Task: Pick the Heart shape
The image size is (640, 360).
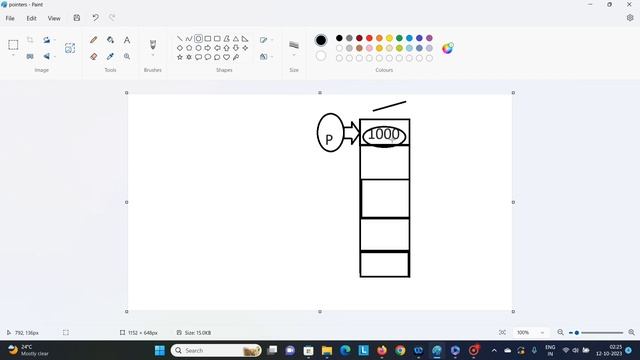Action: (x=227, y=57)
